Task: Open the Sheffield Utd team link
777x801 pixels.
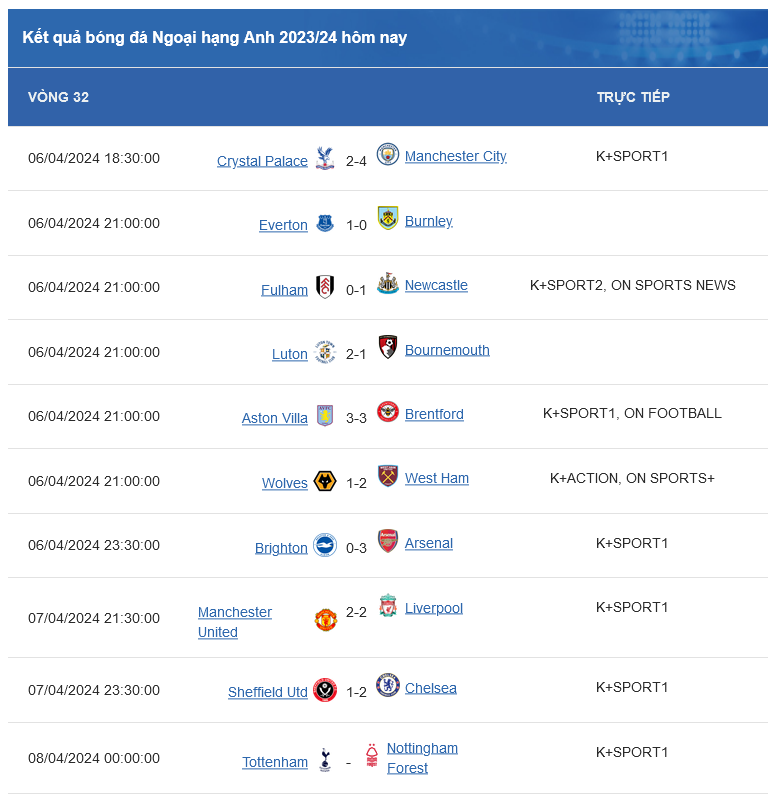Action: coord(266,692)
